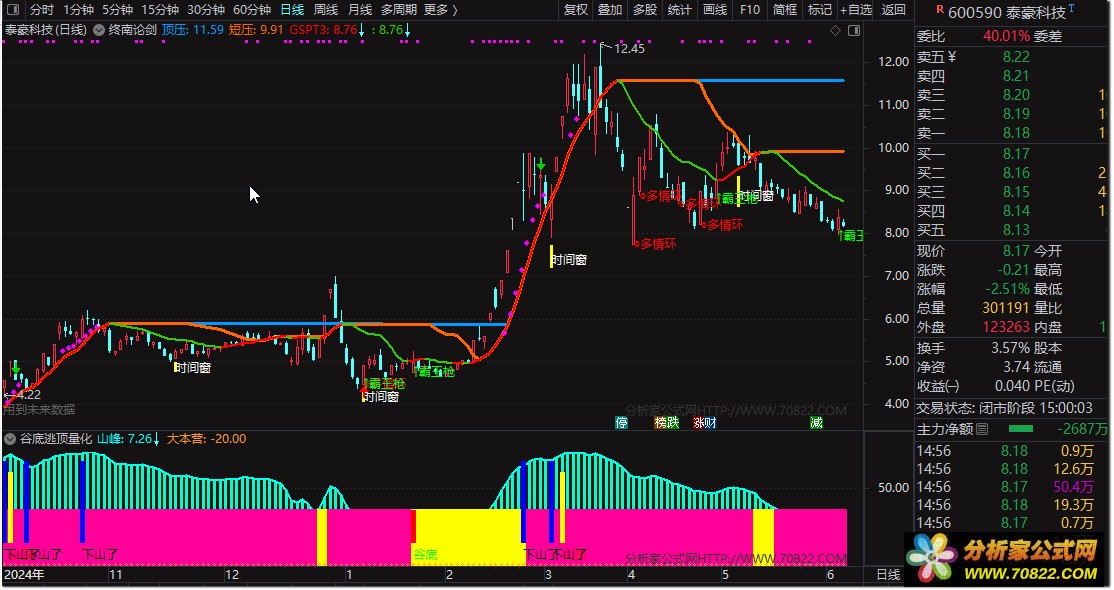Open 多股 multi-stock view
This screenshot has height=590, width=1114.
645,10
